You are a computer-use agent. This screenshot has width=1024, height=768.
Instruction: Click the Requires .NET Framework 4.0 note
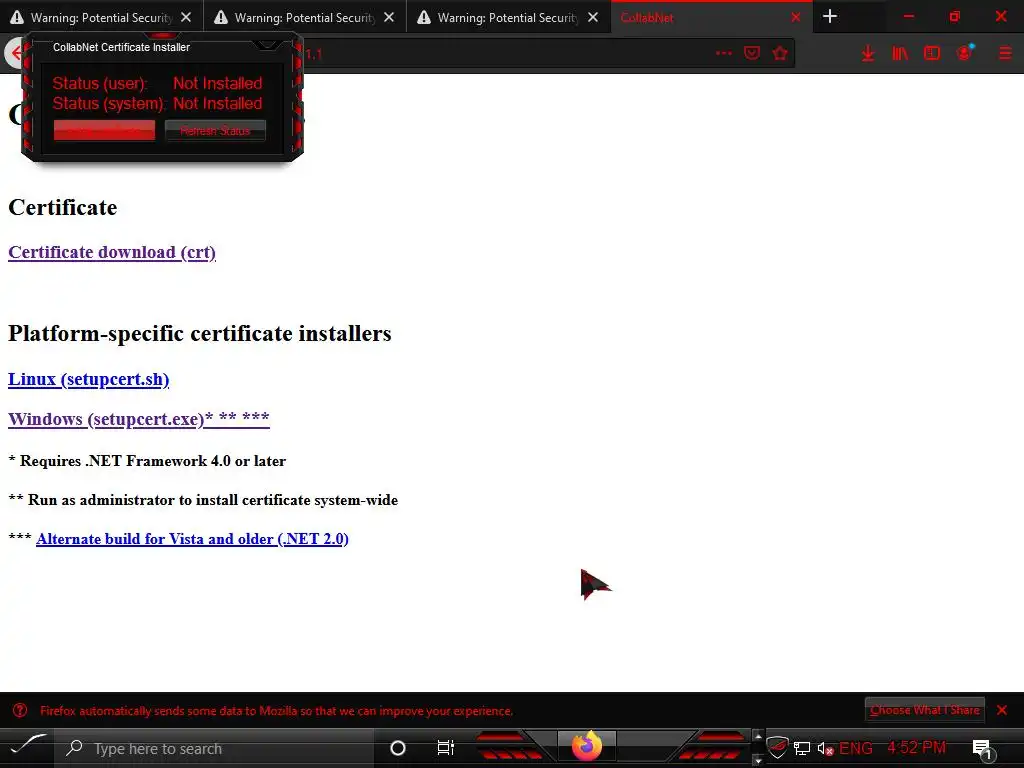click(147, 460)
